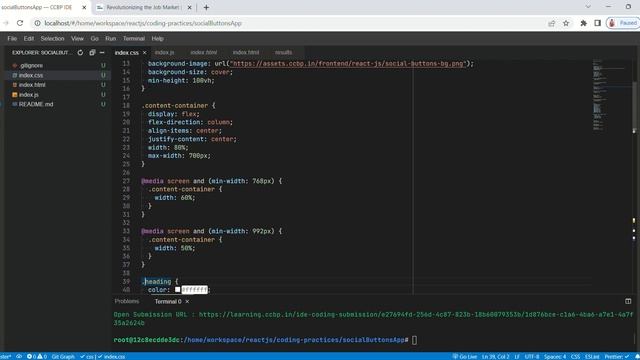Click the Explorer minimize dash icon

[x=102, y=53]
